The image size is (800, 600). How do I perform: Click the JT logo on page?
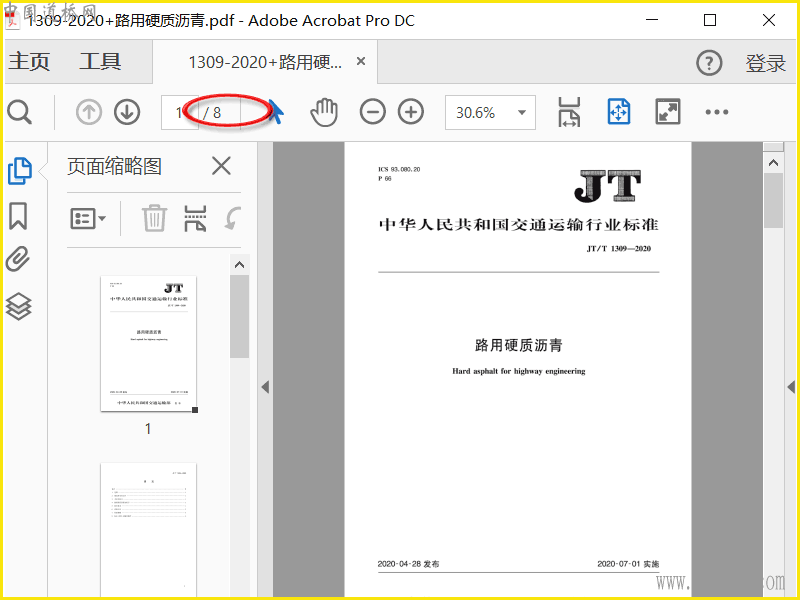(607, 186)
